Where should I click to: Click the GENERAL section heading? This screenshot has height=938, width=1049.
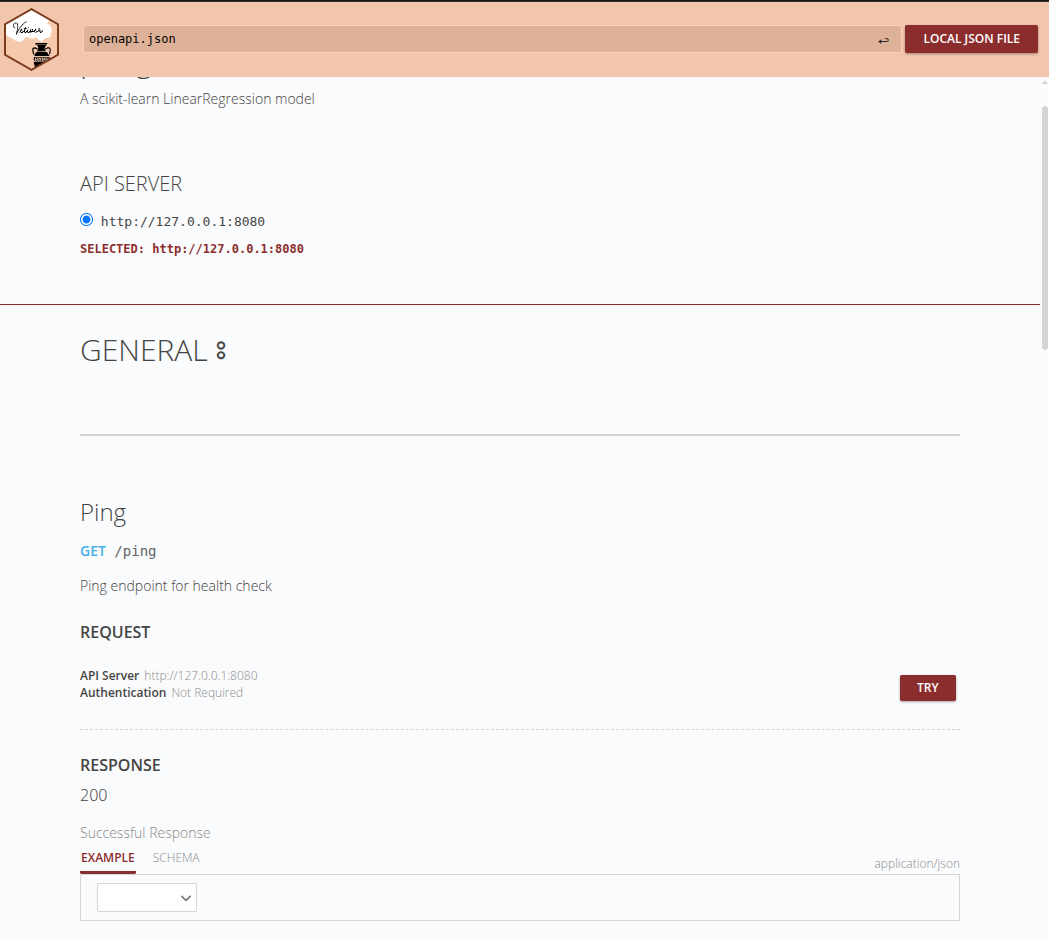[143, 351]
